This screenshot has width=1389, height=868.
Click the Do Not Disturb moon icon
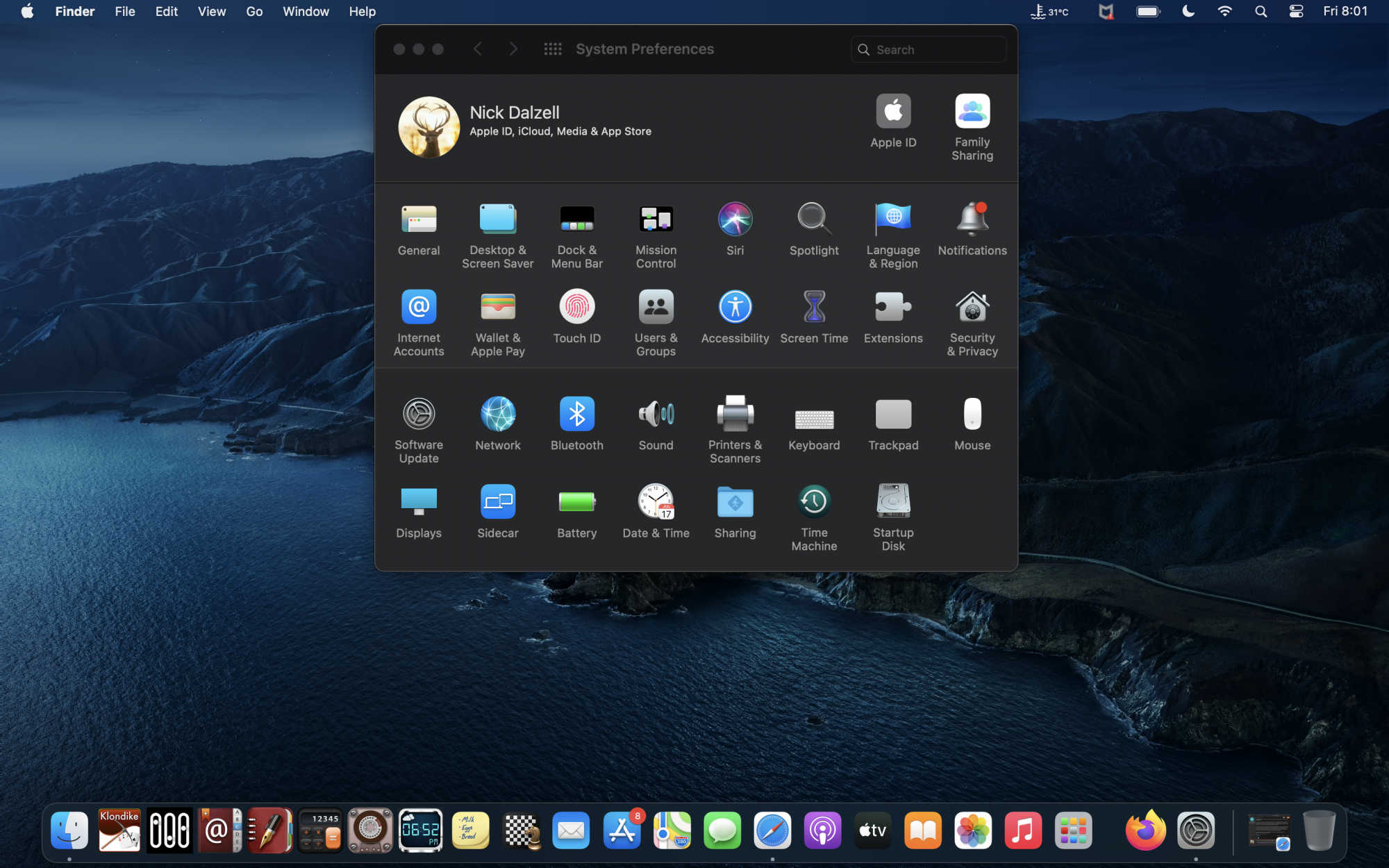click(x=1188, y=11)
